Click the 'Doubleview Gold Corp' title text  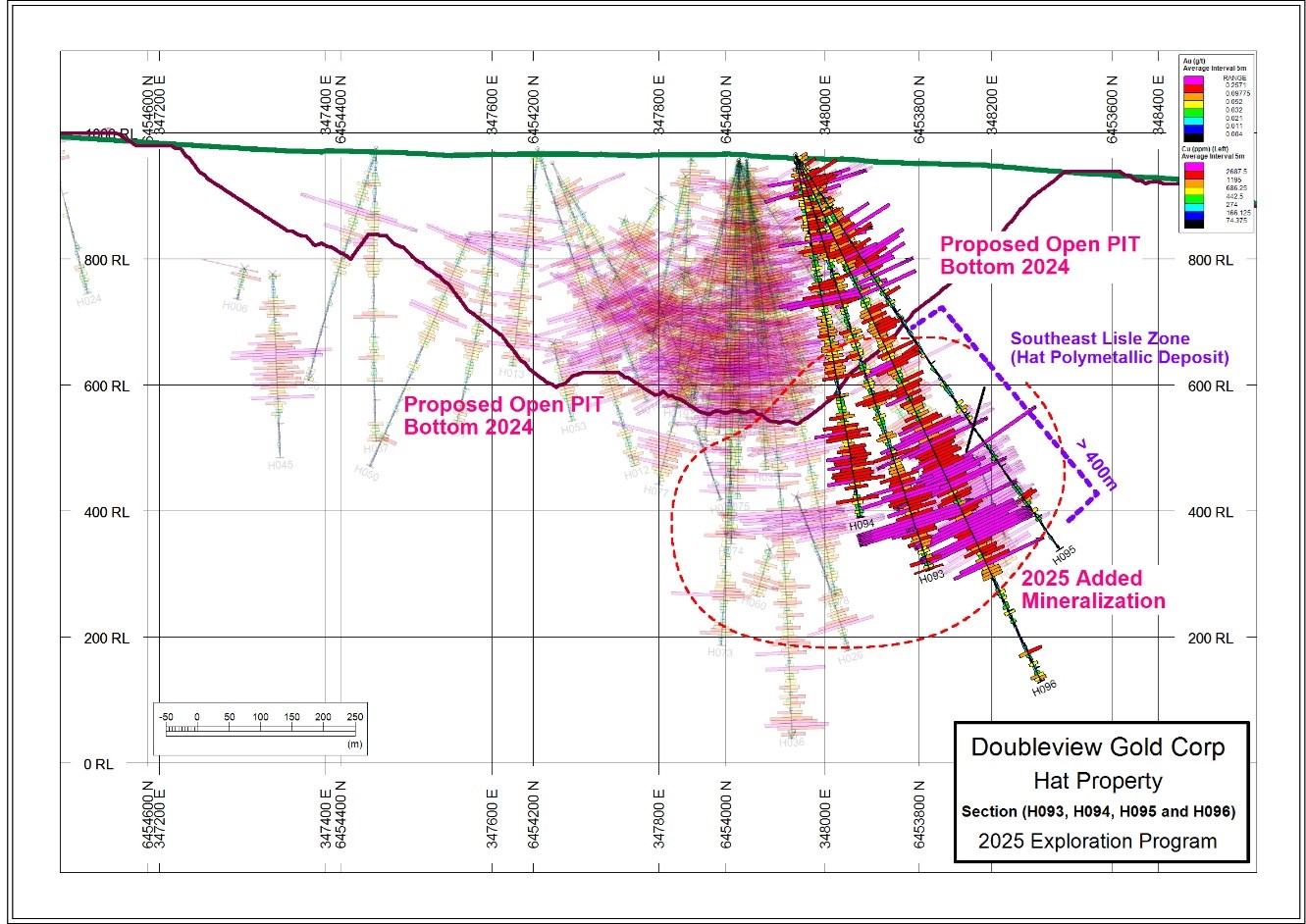click(1097, 747)
